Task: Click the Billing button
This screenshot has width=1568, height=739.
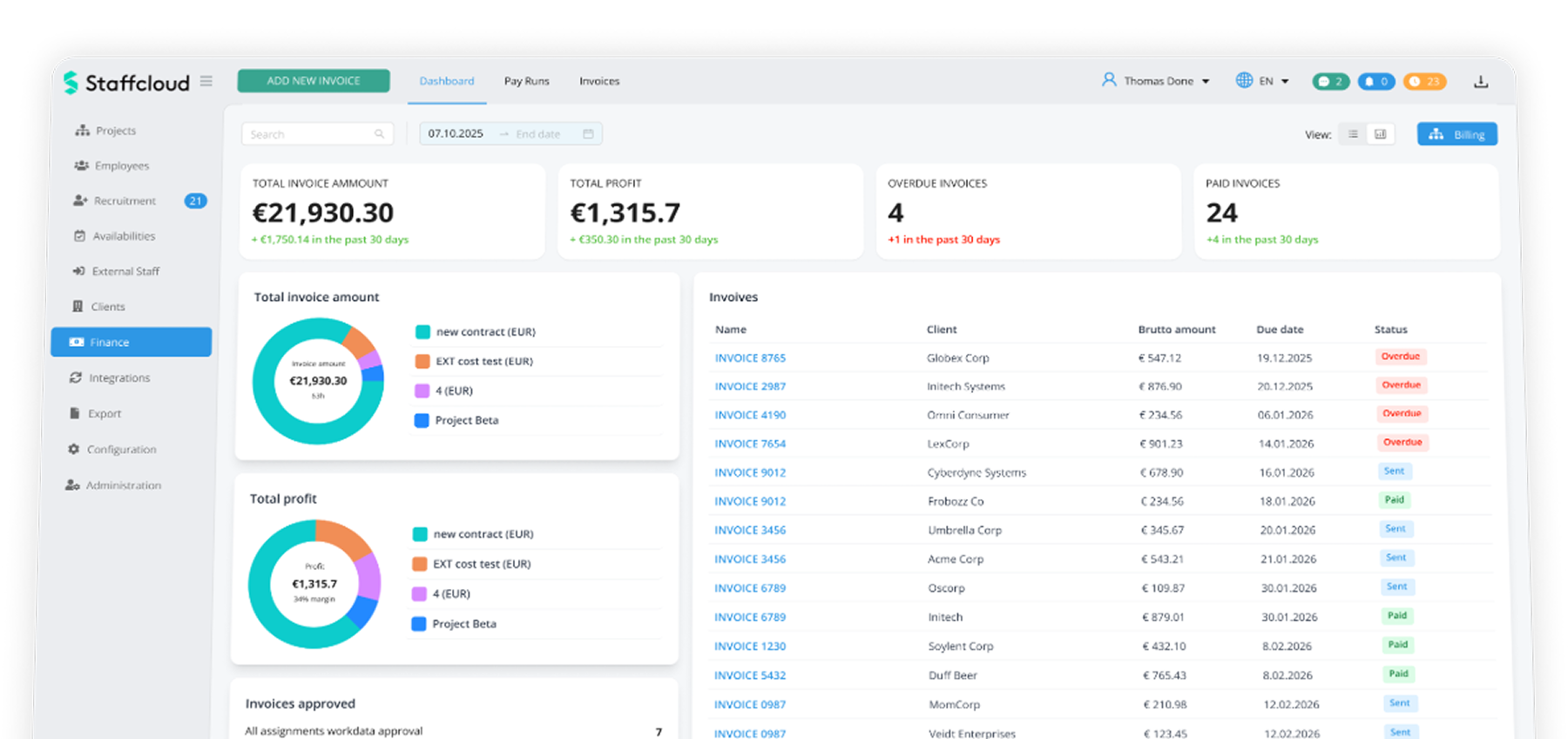Action: 1456,134
